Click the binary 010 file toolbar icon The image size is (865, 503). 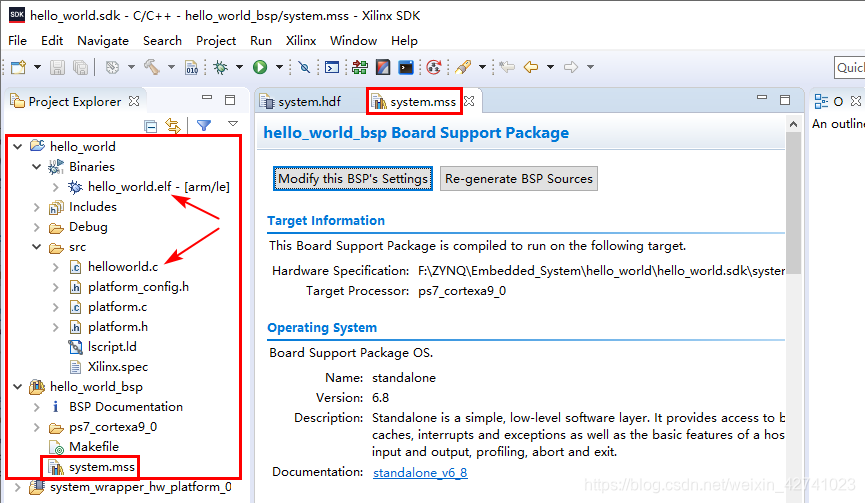(x=191, y=67)
